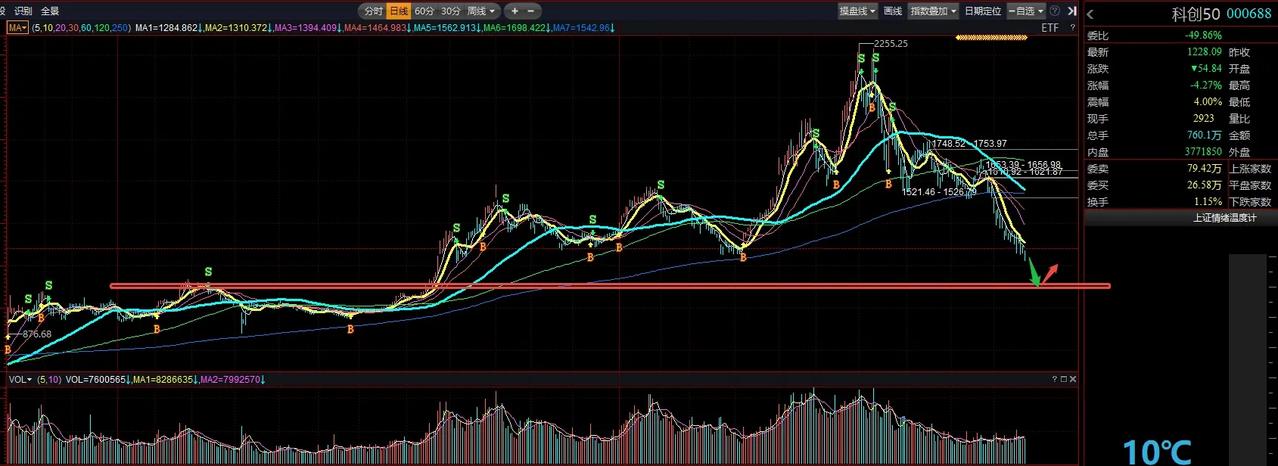Screen dimensions: 1278x466
Task: Collapse the right panel with the arrow-bar icon
Action: coord(1071,11)
